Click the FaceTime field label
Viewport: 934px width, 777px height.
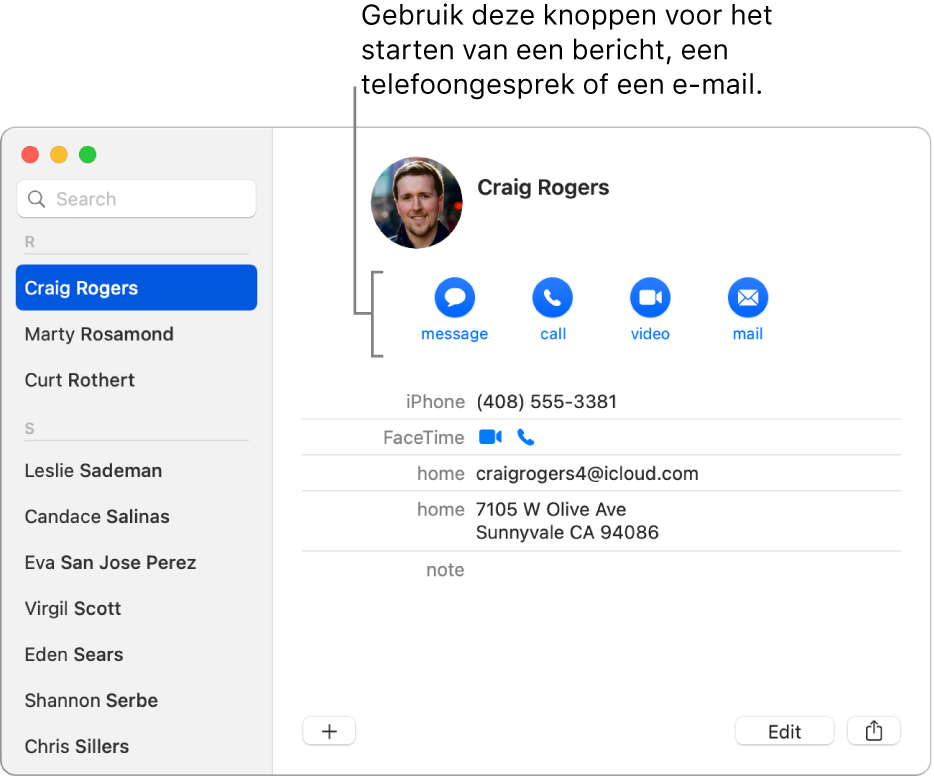click(424, 437)
